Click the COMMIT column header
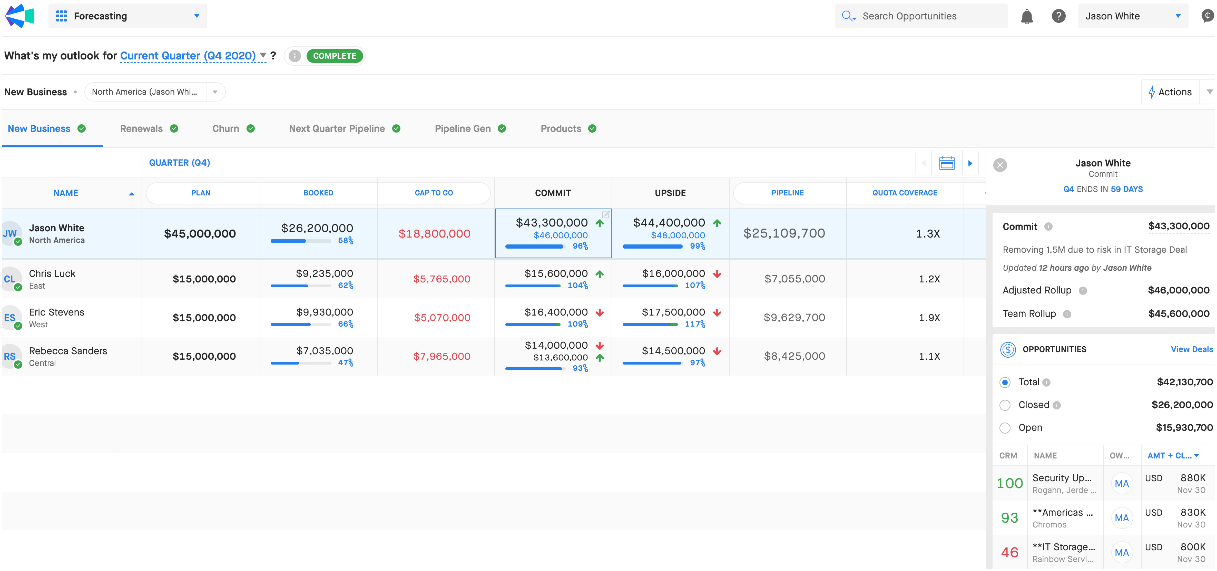Image resolution: width=1217 pixels, height=571 pixels. tap(553, 193)
